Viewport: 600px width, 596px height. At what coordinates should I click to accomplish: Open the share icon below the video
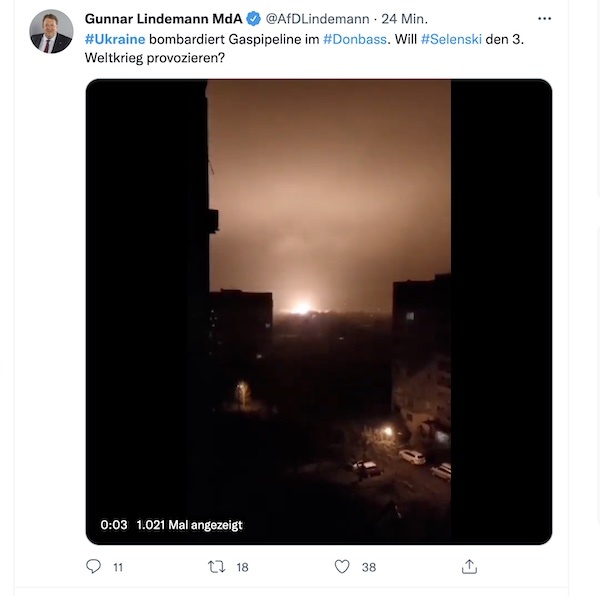[468, 567]
